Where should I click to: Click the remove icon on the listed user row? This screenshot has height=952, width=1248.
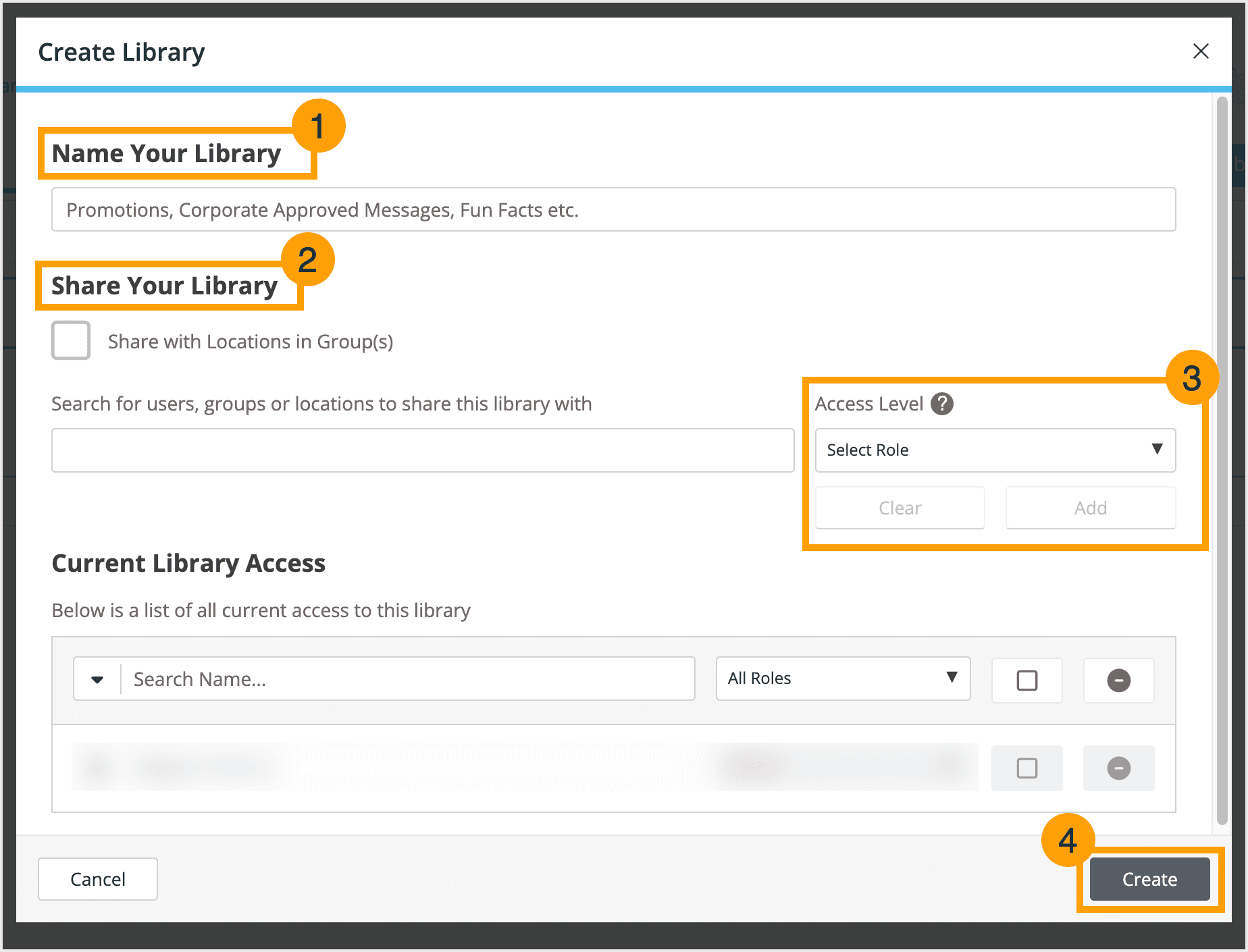coord(1118,768)
